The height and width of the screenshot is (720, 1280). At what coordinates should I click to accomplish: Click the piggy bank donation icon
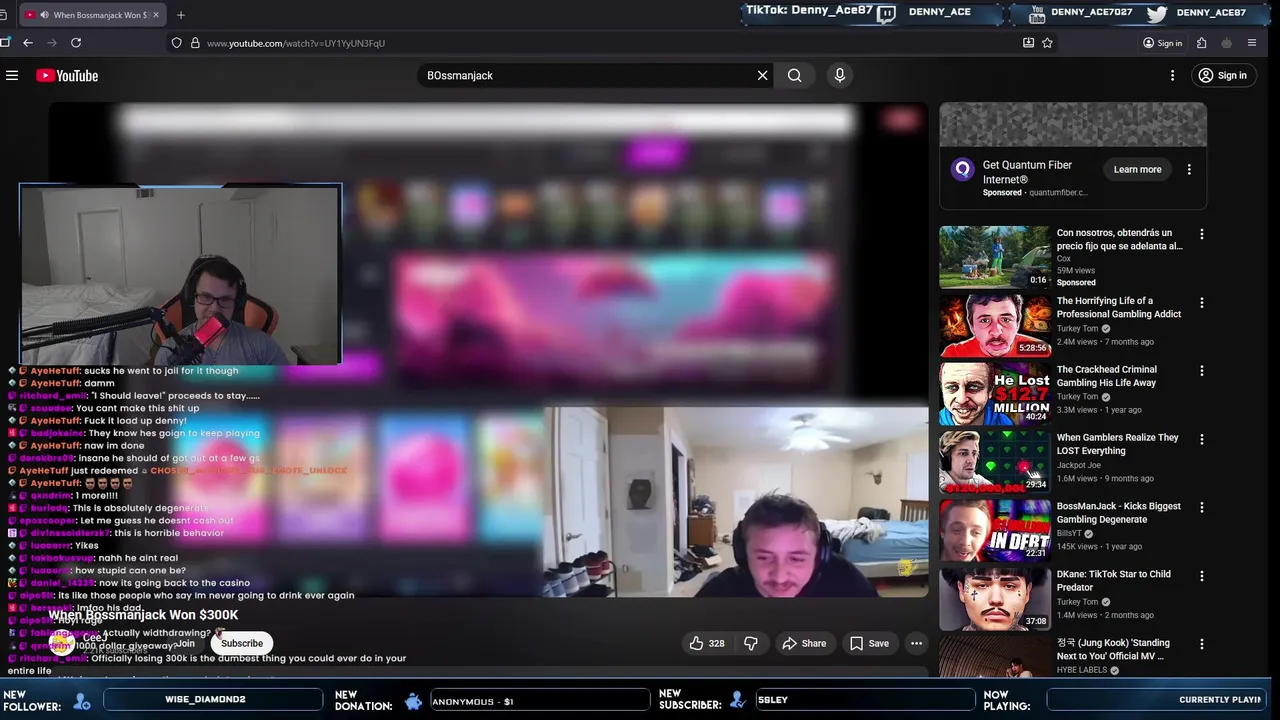point(413,701)
